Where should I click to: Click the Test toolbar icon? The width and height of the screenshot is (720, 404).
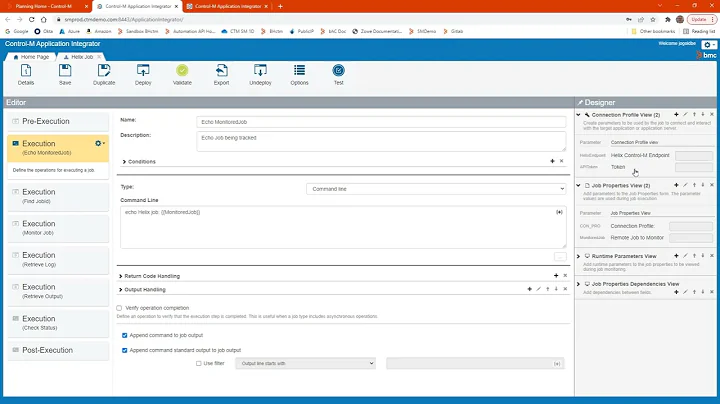(x=338, y=74)
